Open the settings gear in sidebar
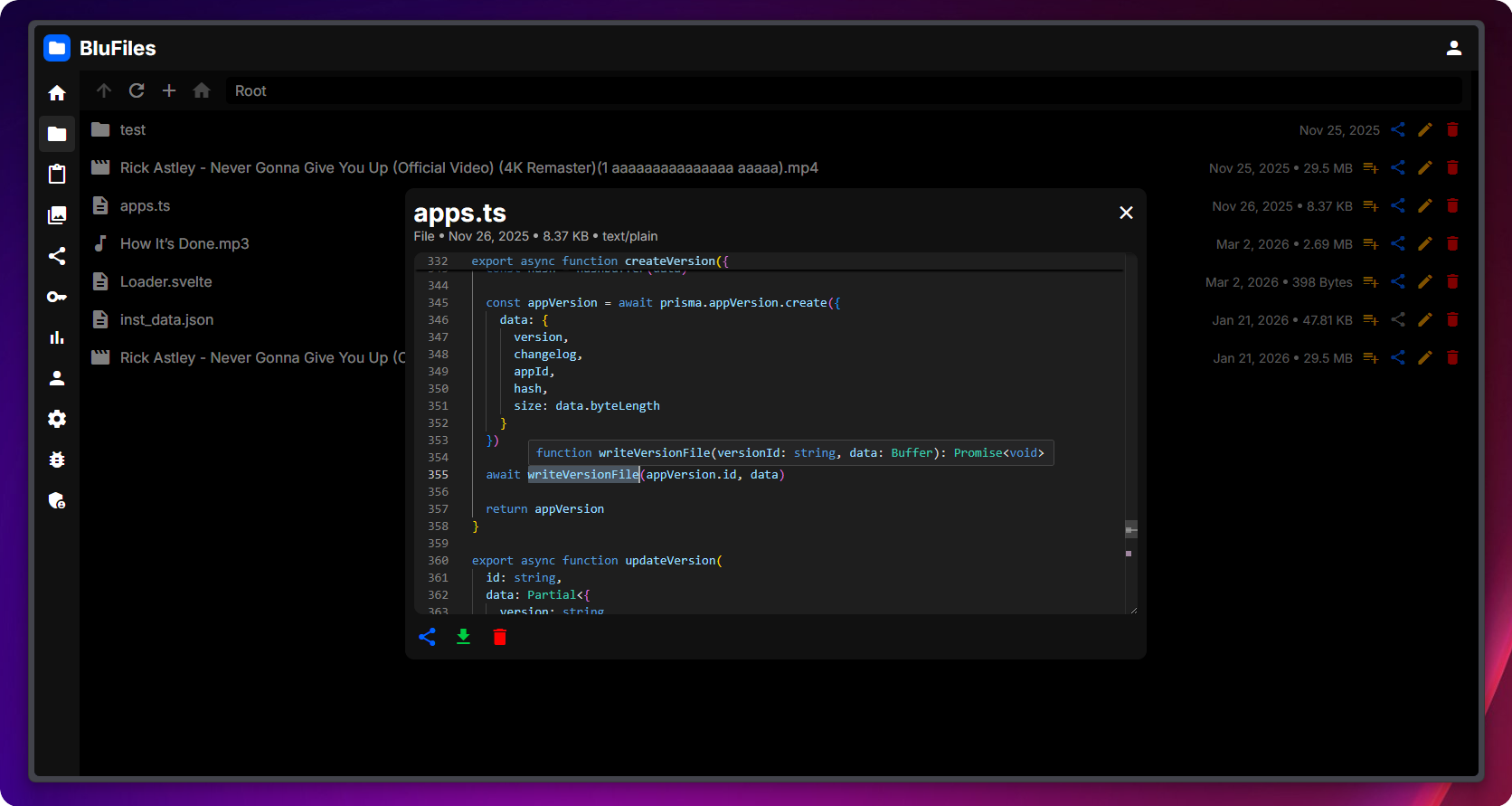Image resolution: width=1512 pixels, height=806 pixels. click(57, 419)
